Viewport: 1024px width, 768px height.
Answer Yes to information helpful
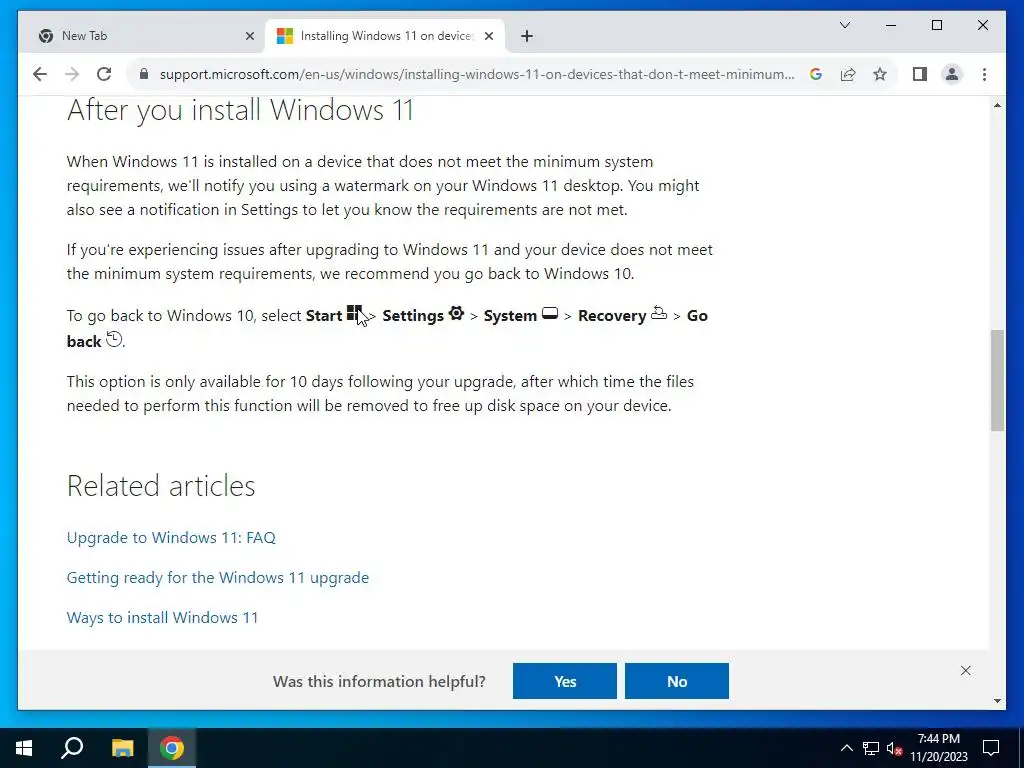565,681
